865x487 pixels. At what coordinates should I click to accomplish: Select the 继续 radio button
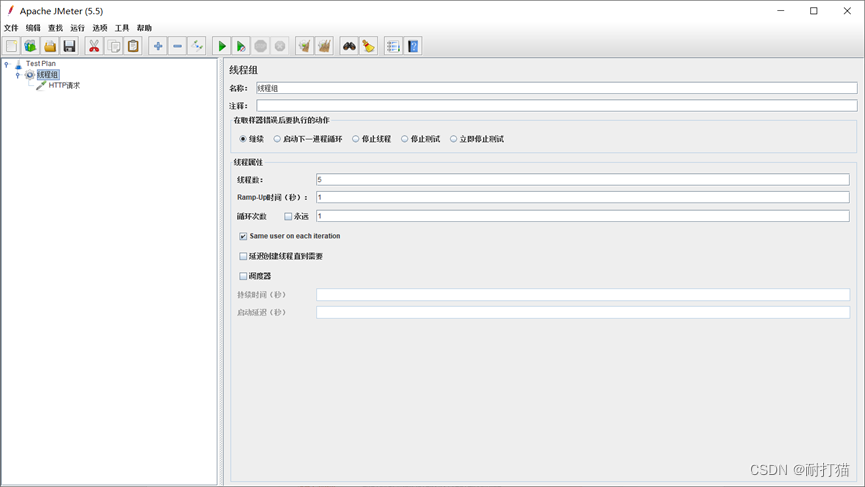tap(243, 139)
